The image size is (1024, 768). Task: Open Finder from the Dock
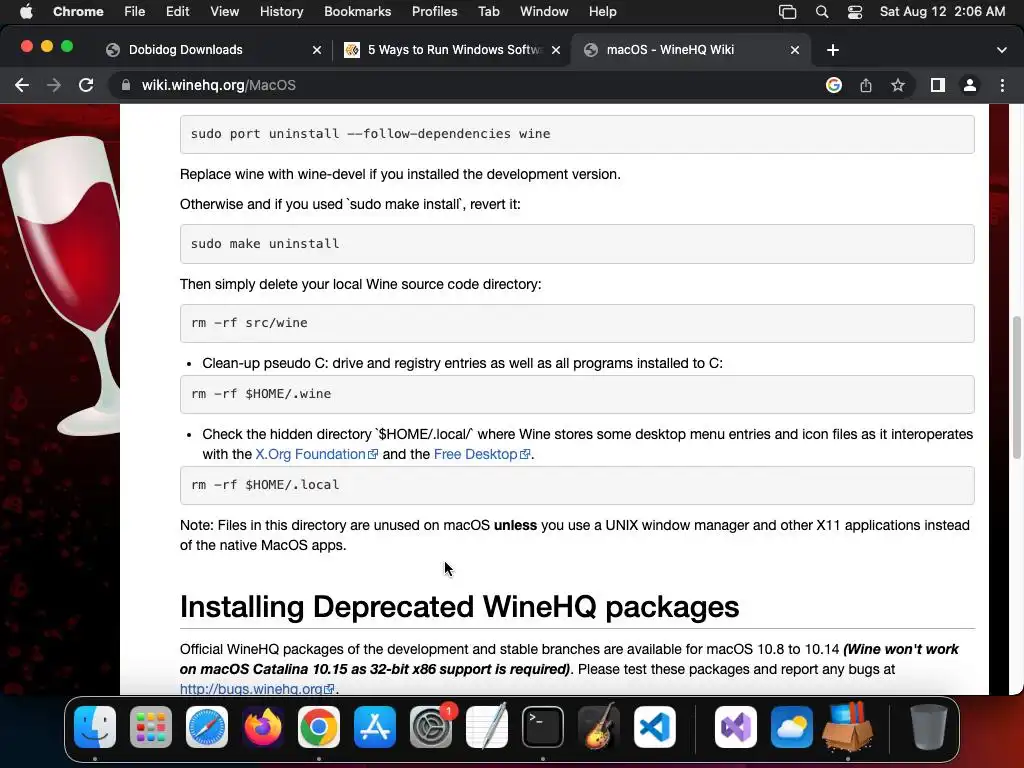pyautogui.click(x=95, y=727)
